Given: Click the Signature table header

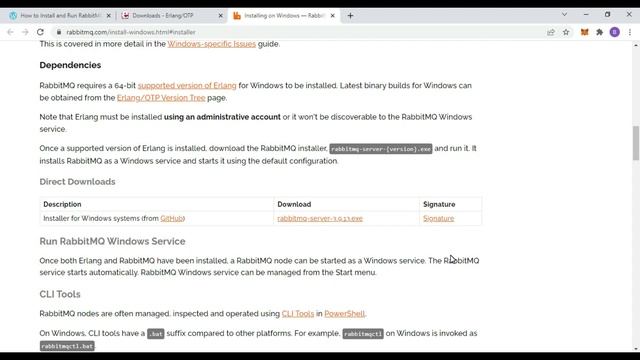Looking at the screenshot, I should [x=439, y=204].
